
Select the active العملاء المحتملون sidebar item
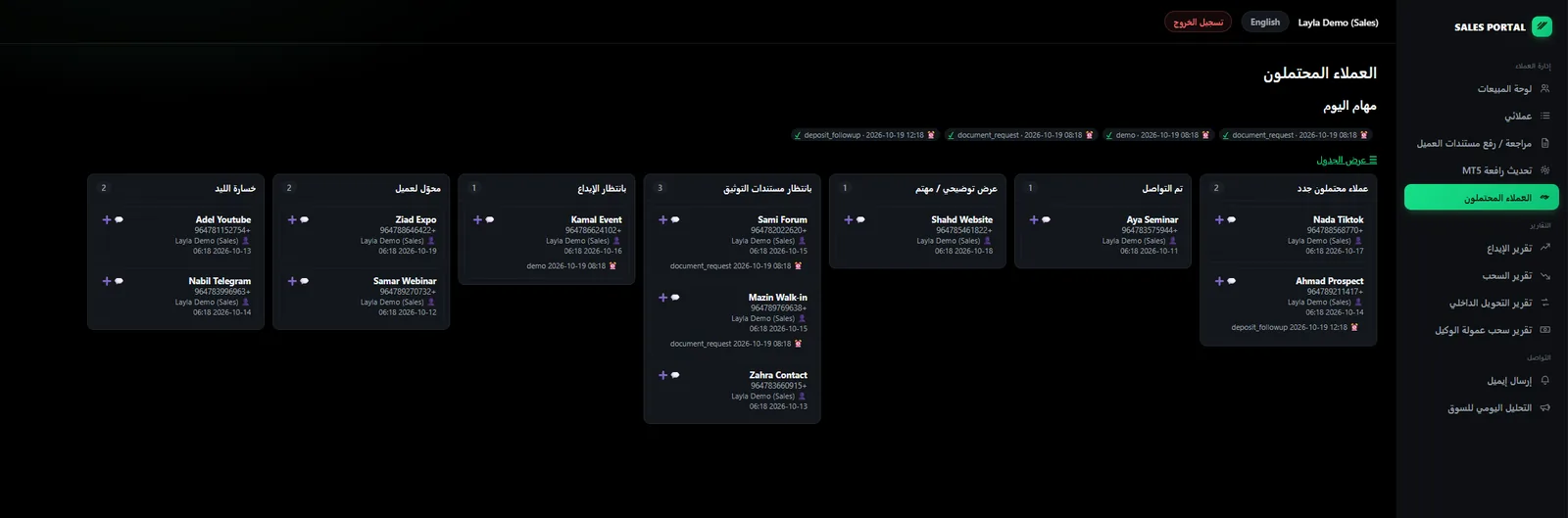(x=1482, y=197)
